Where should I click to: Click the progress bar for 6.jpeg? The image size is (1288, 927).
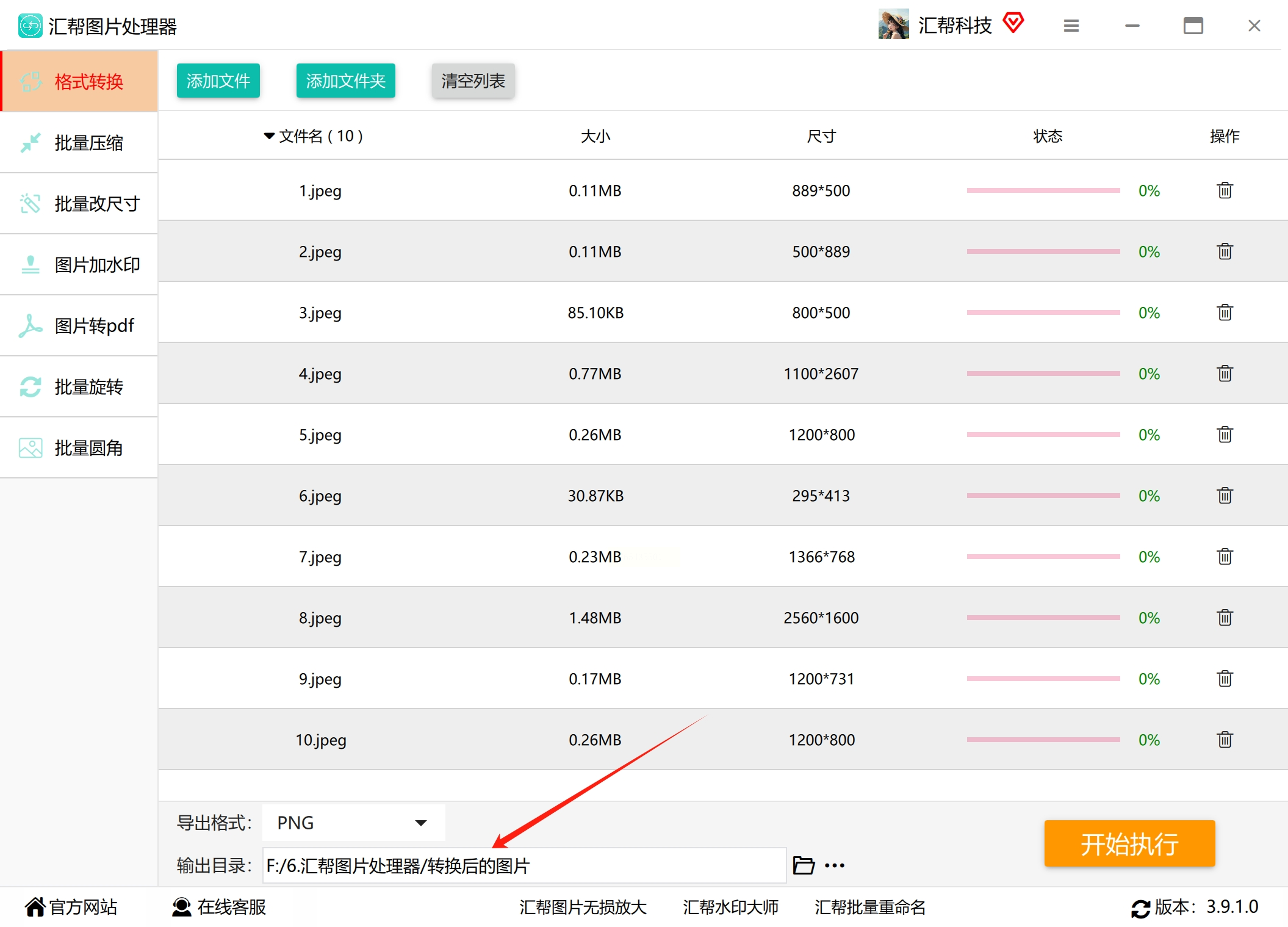(x=1043, y=496)
